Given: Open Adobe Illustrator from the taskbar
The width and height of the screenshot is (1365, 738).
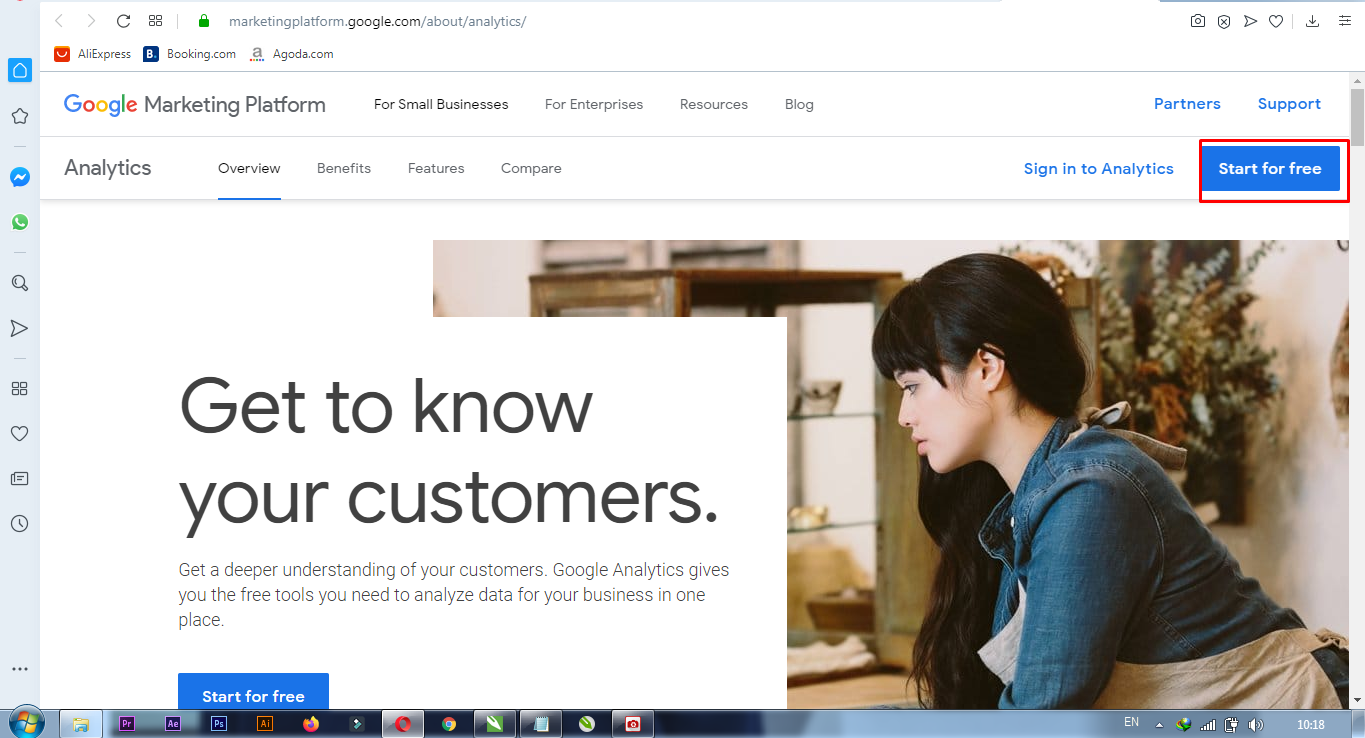Looking at the screenshot, I should (265, 724).
